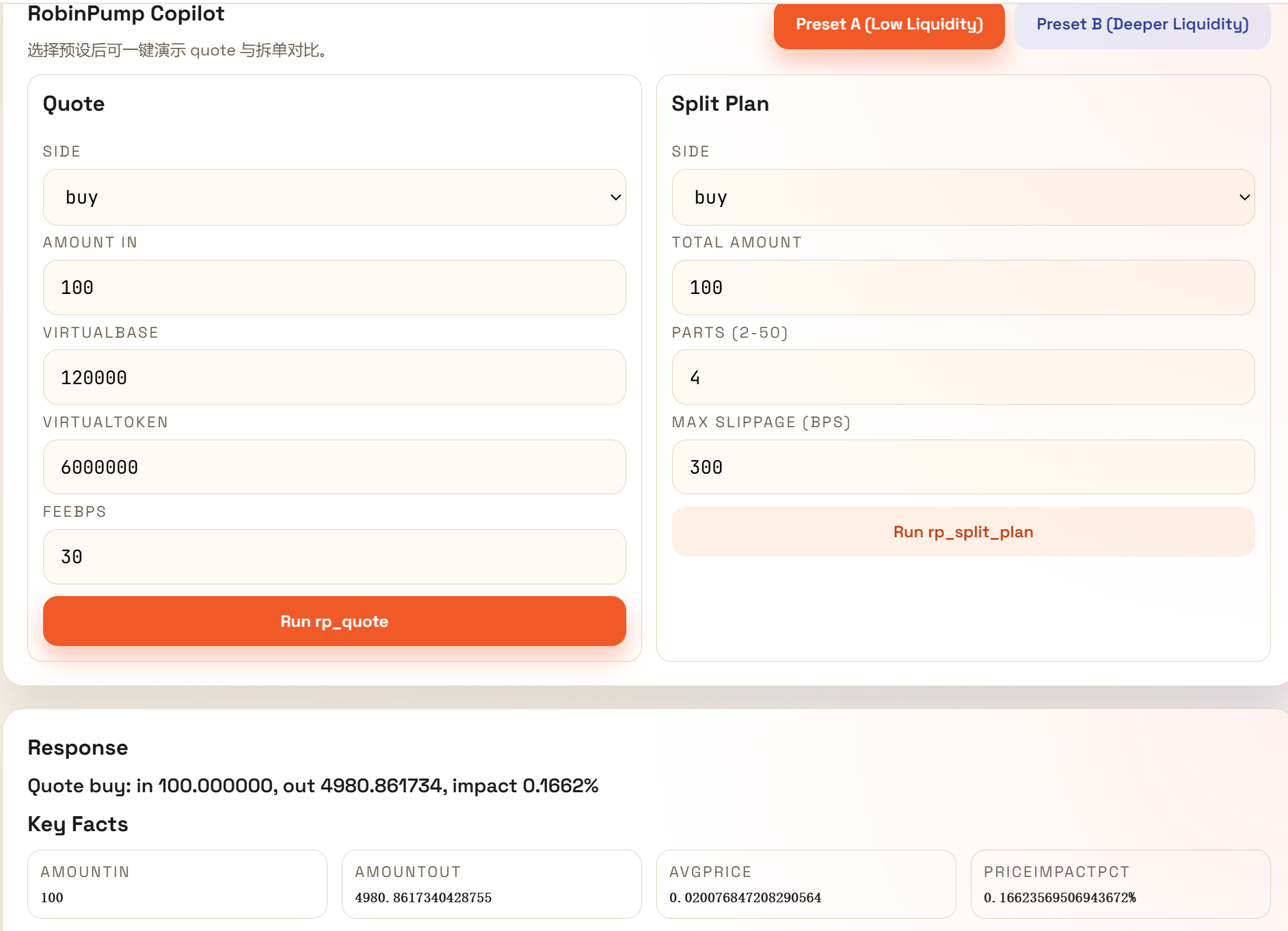1288x931 pixels.
Task: Run the rp_quote button
Action: (334, 621)
